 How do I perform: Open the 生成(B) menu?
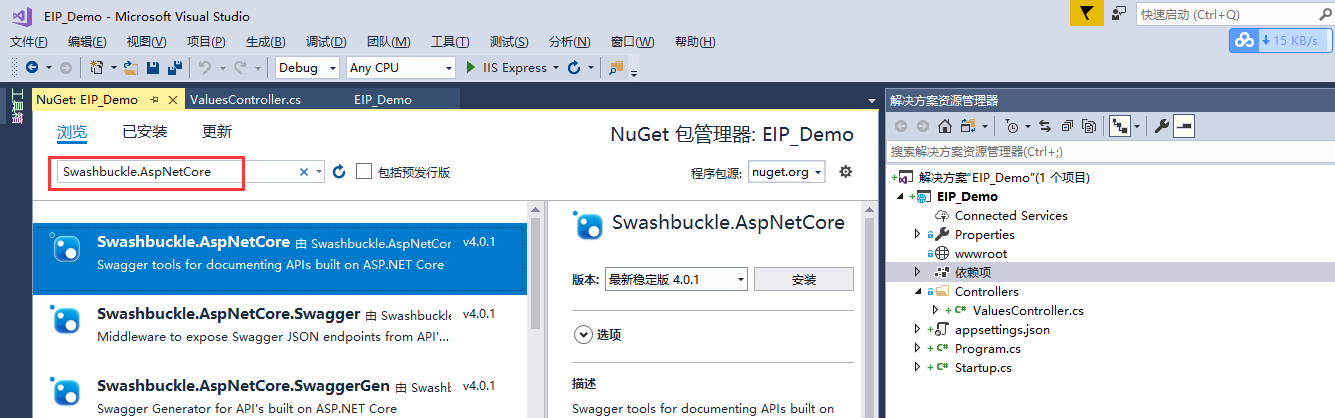[x=265, y=42]
